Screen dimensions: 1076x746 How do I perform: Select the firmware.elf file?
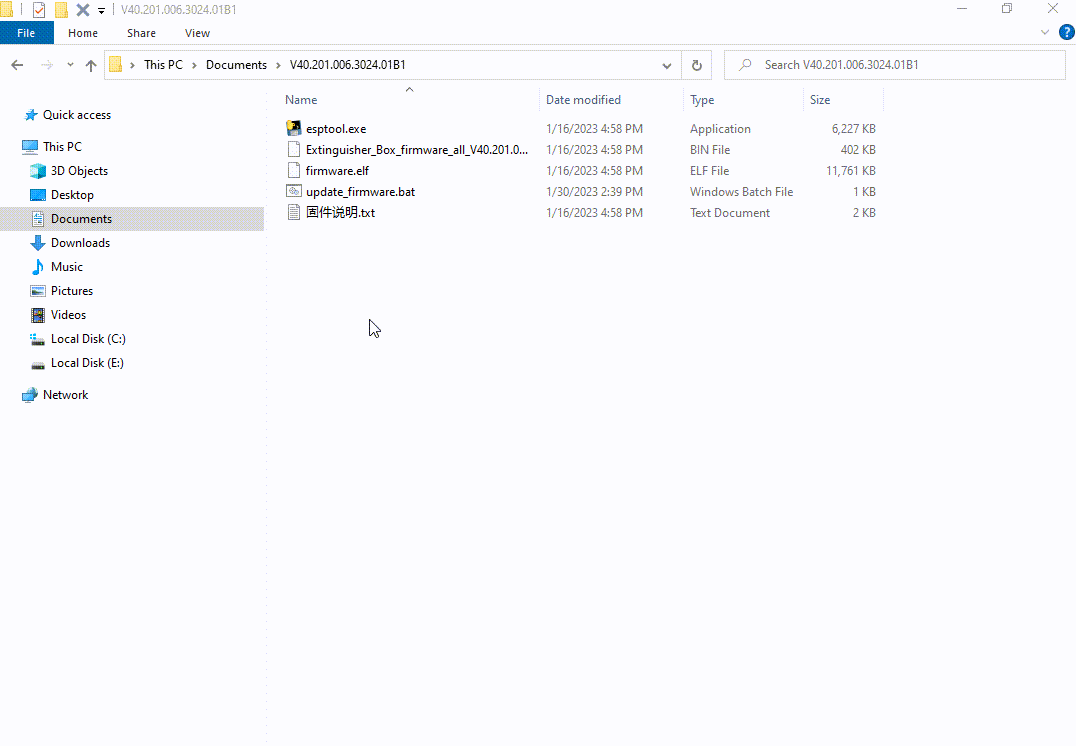coord(337,171)
